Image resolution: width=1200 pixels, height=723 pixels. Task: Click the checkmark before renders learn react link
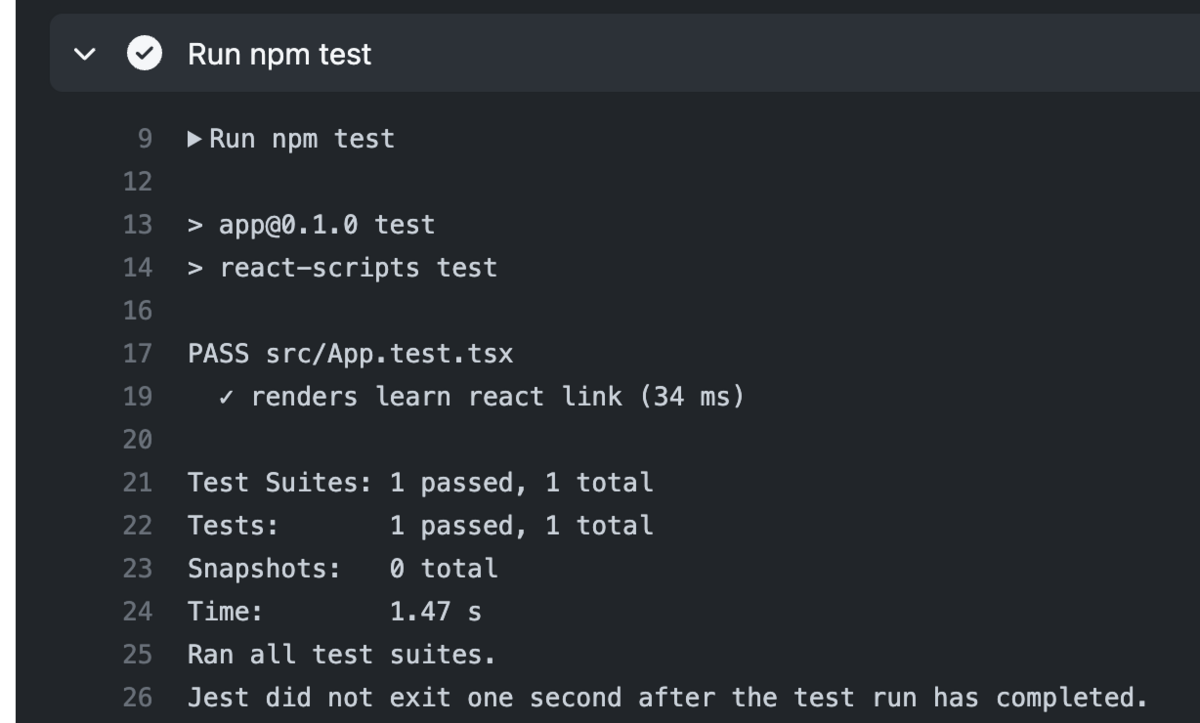[x=227, y=398]
